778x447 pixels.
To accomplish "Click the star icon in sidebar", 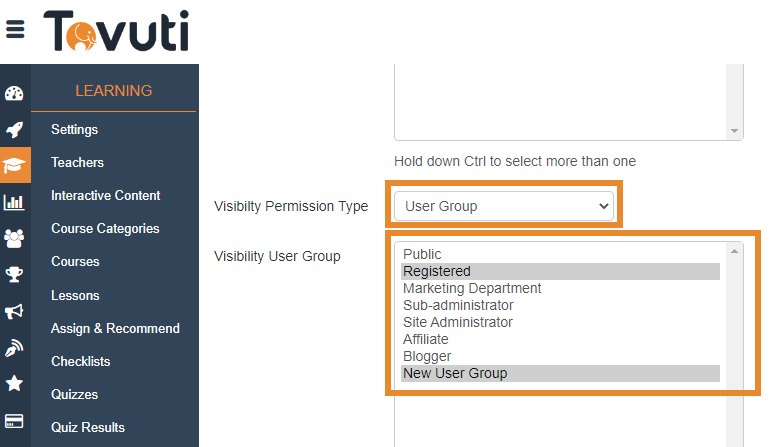I will click(15, 383).
